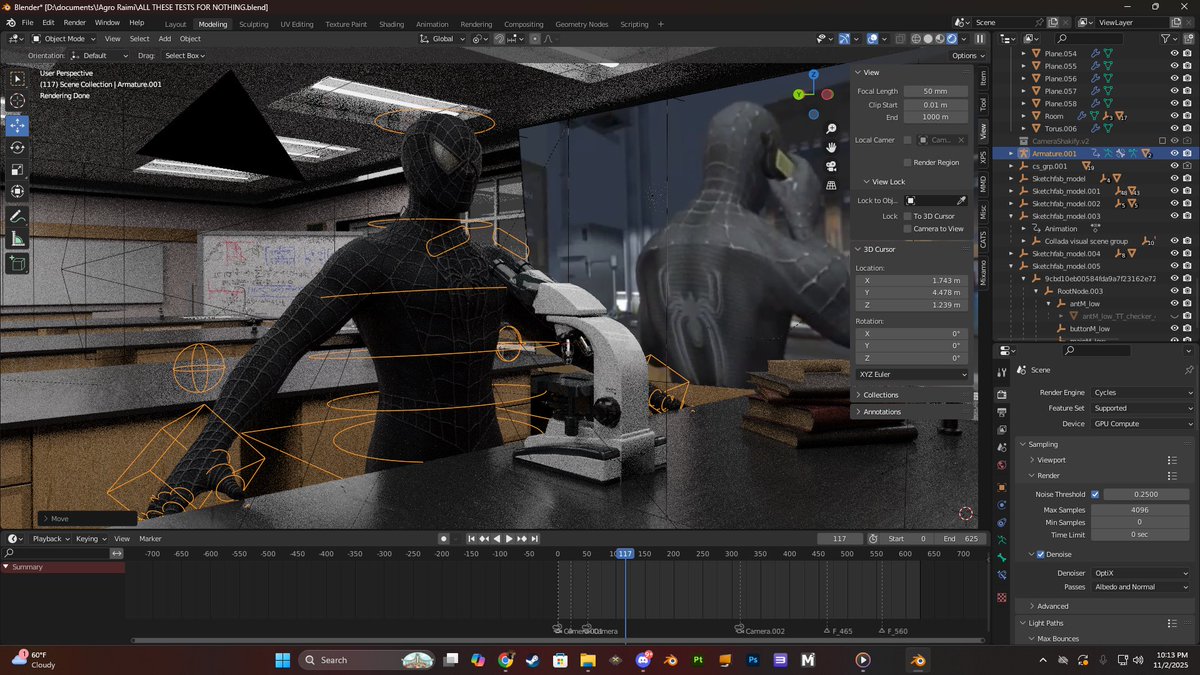The height and width of the screenshot is (675, 1200).
Task: Open the Object Mode dropdown
Action: (65, 39)
